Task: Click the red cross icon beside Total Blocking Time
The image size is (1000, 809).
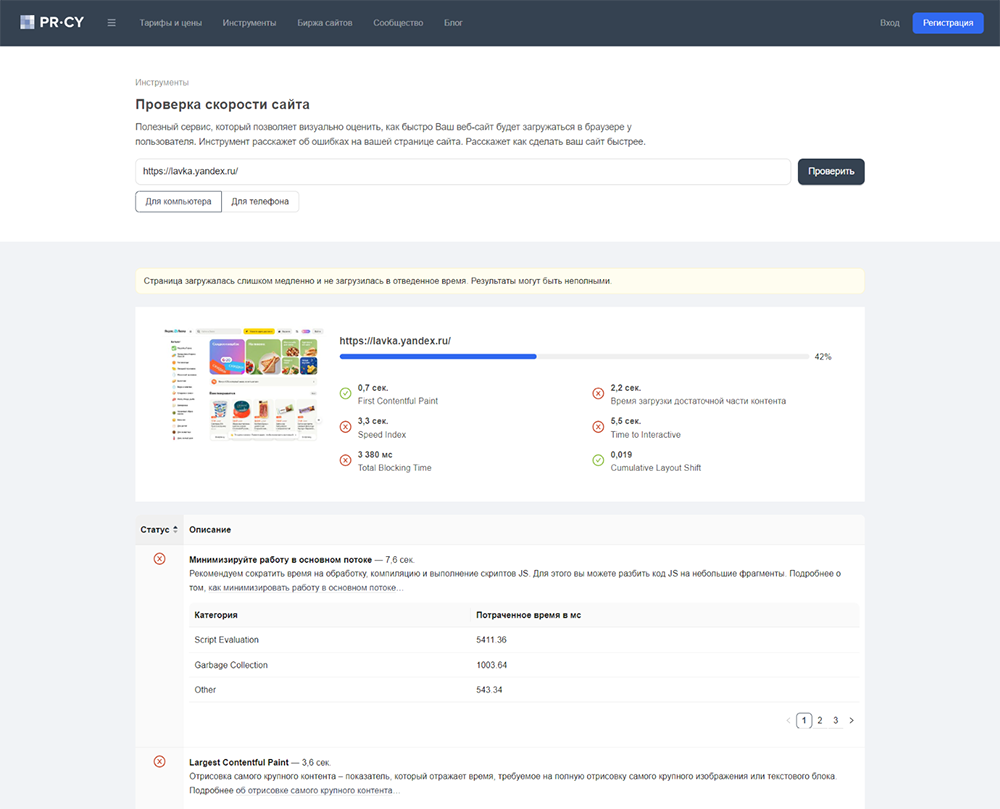Action: pyautogui.click(x=345, y=460)
